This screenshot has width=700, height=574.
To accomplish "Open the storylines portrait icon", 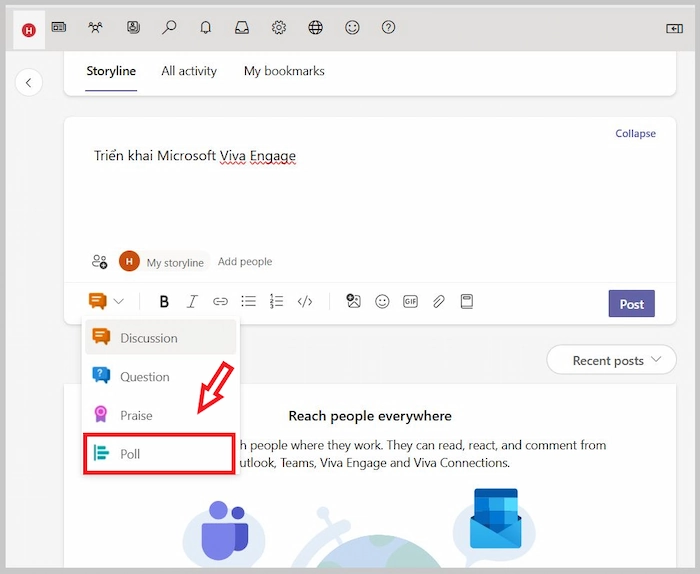I will (x=133, y=28).
